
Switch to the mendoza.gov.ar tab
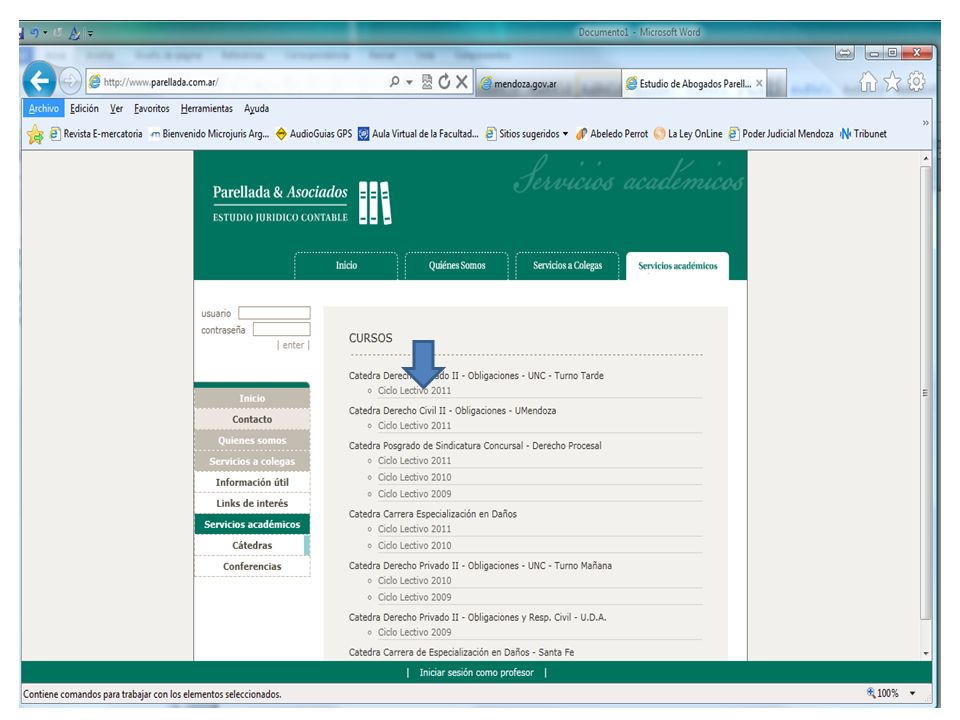(x=548, y=84)
